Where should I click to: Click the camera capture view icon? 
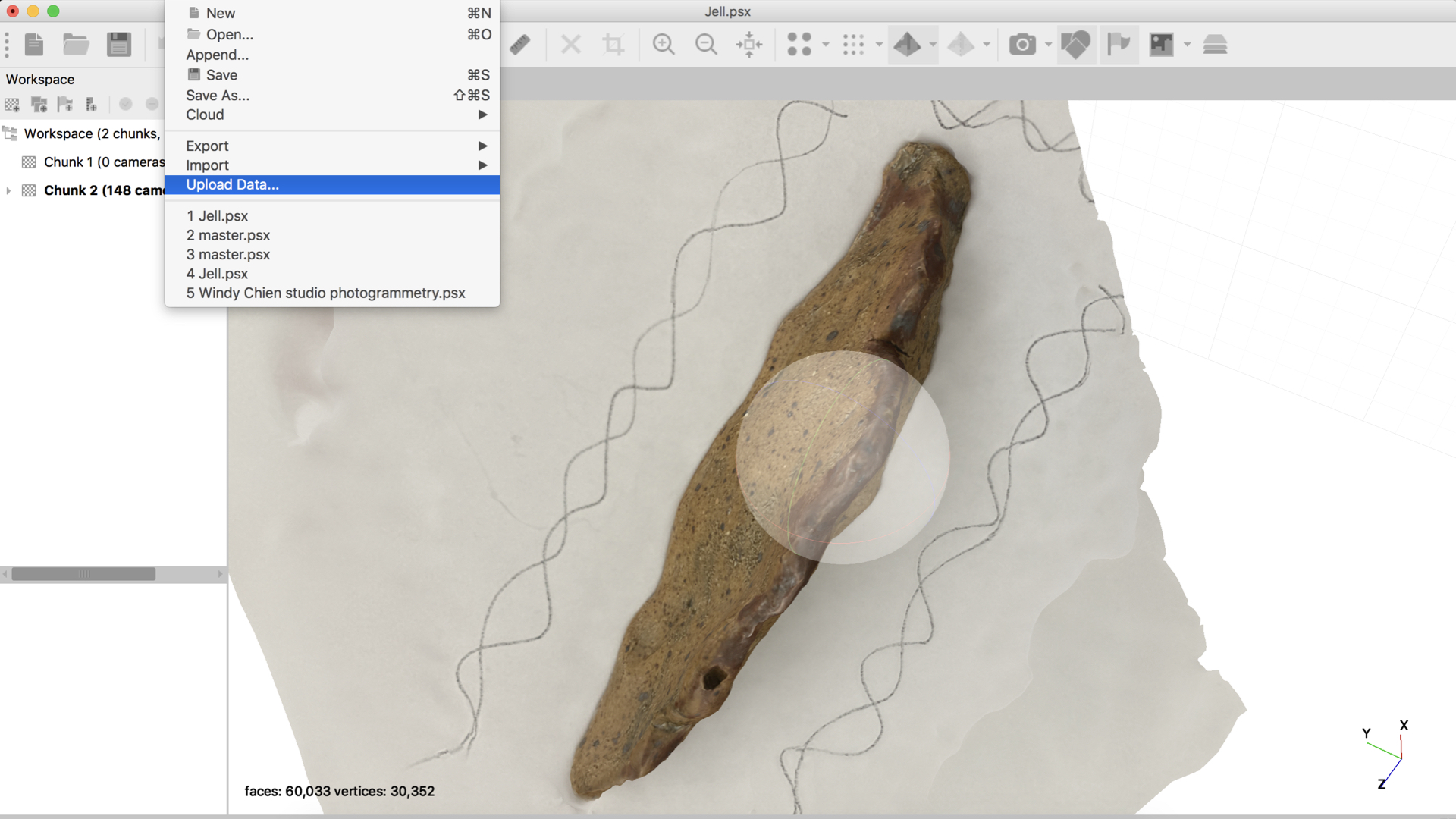1022,45
